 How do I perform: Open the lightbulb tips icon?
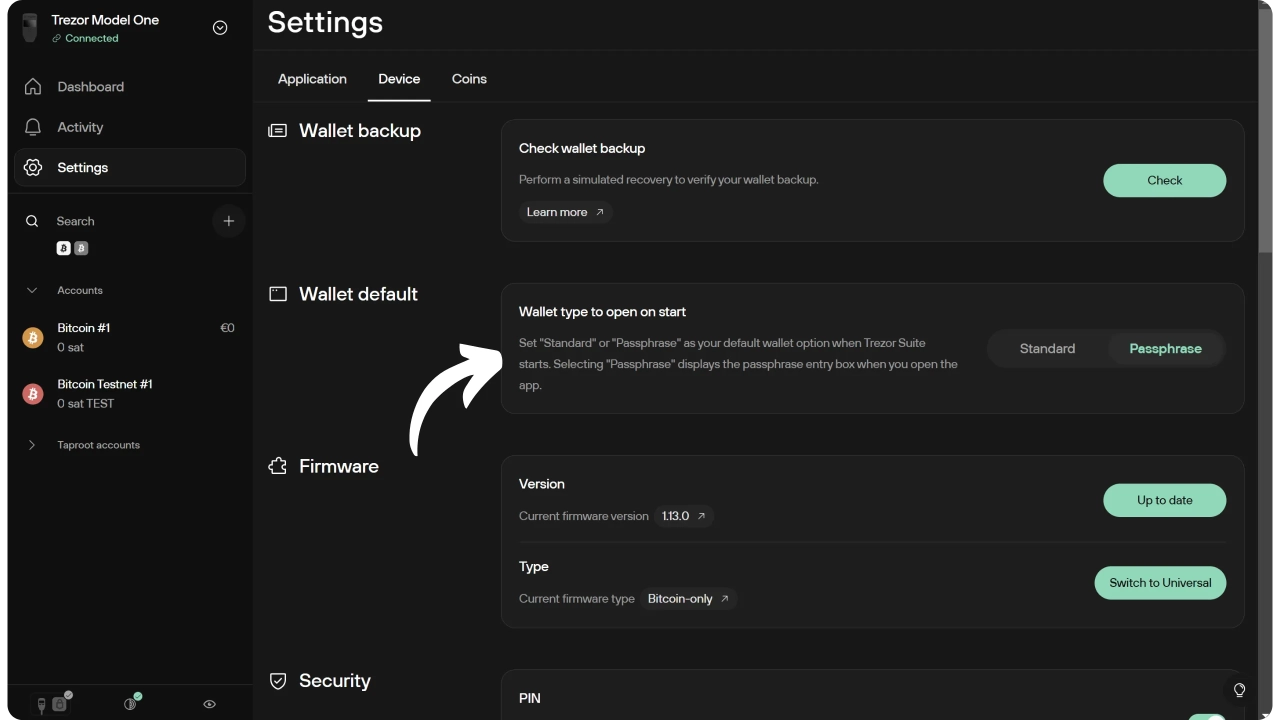1240,690
